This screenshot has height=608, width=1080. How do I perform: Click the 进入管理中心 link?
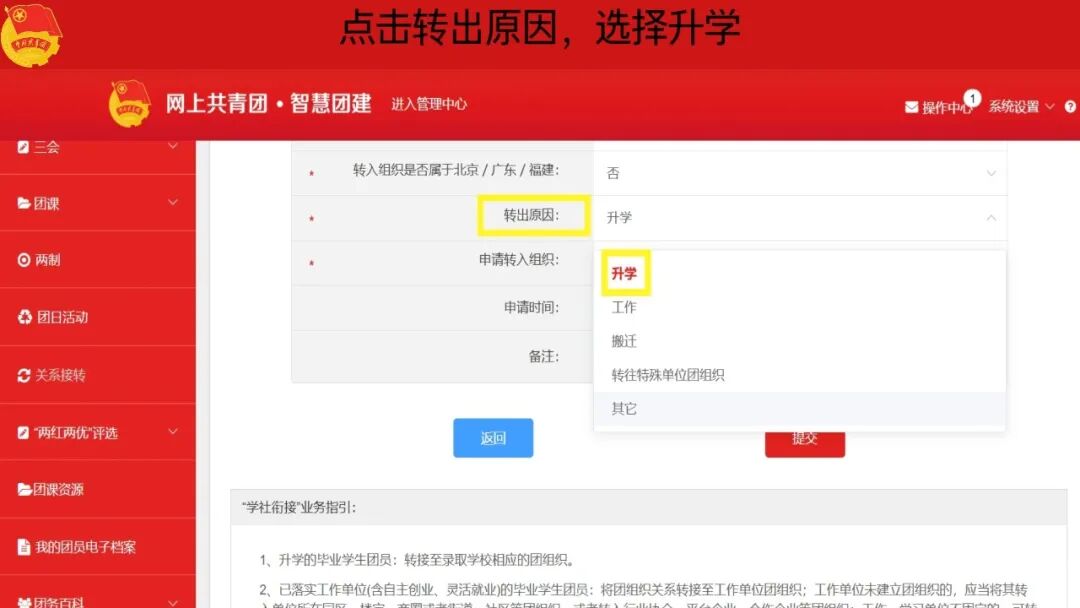tap(429, 104)
